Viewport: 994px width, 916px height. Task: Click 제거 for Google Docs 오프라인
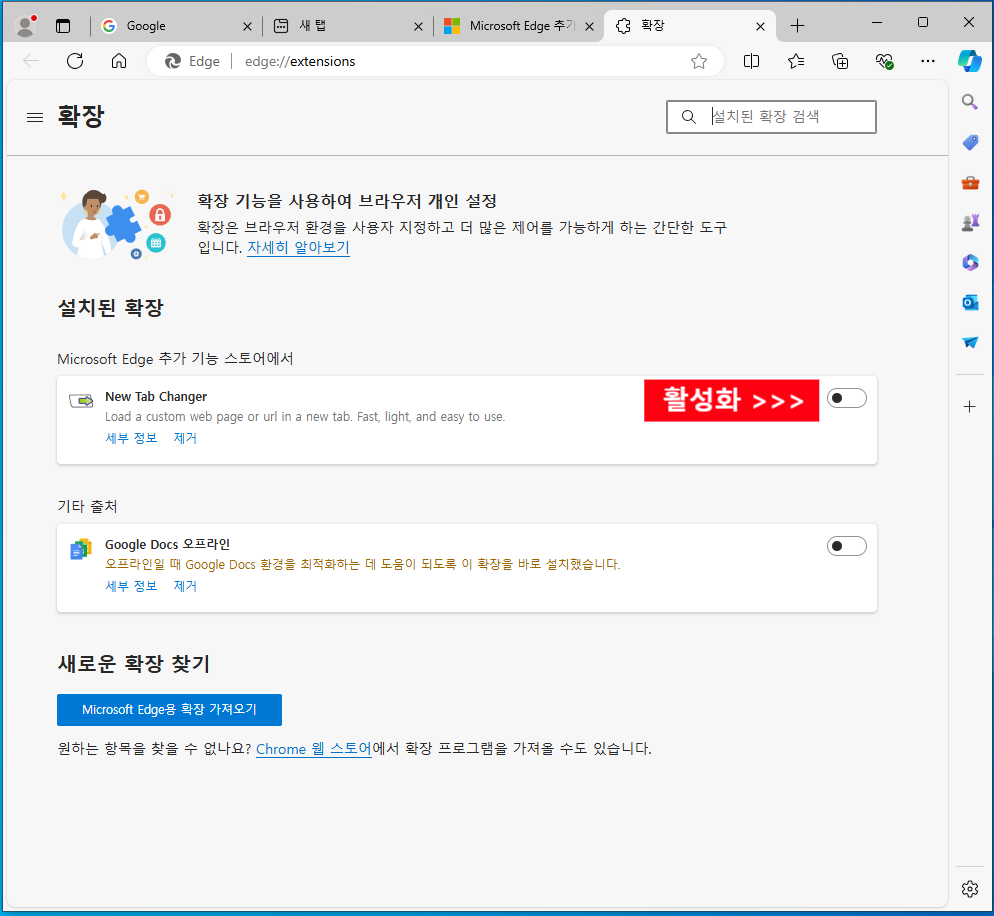tap(185, 586)
